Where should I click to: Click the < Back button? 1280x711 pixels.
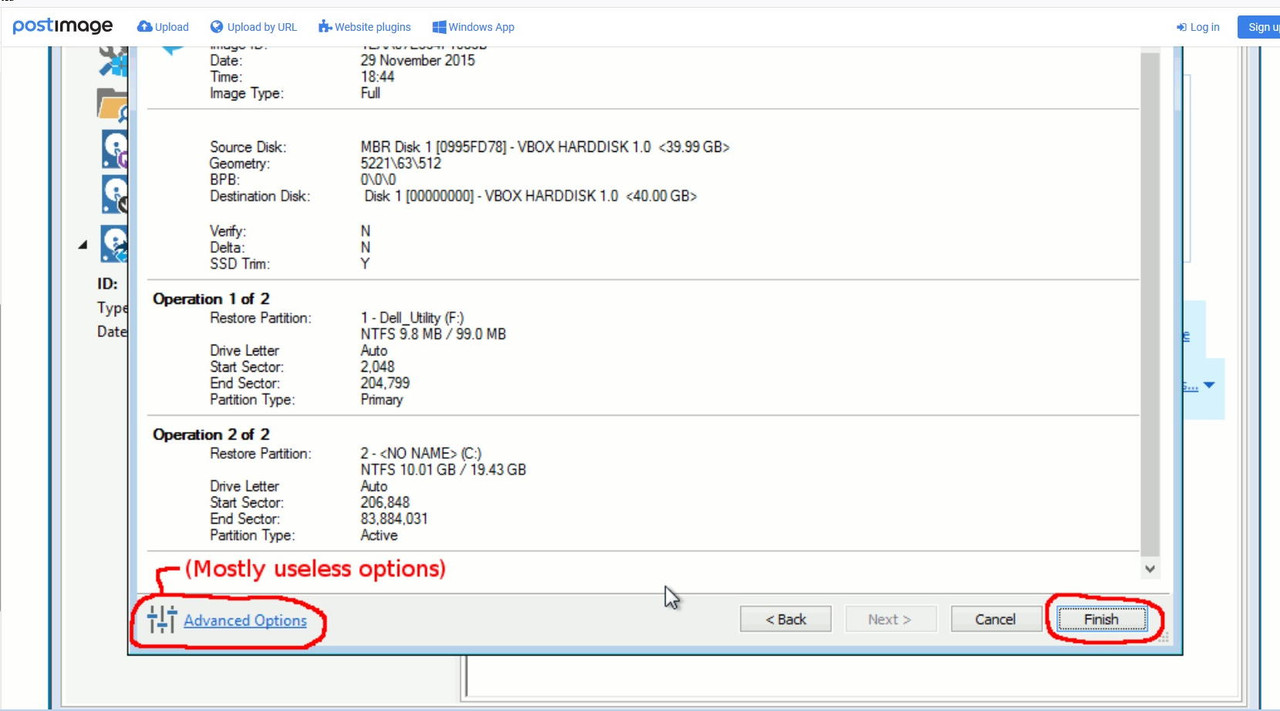tap(786, 620)
